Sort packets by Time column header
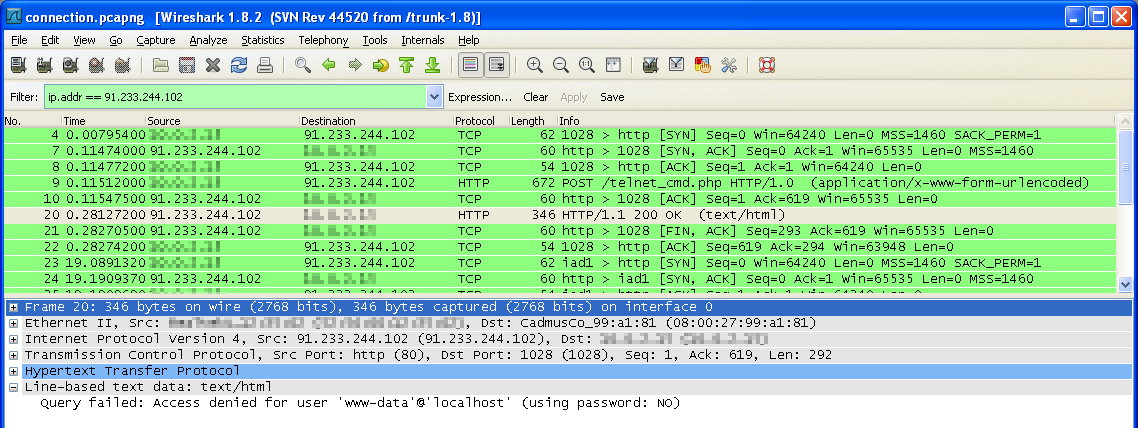This screenshot has width=1138, height=428. (103, 121)
